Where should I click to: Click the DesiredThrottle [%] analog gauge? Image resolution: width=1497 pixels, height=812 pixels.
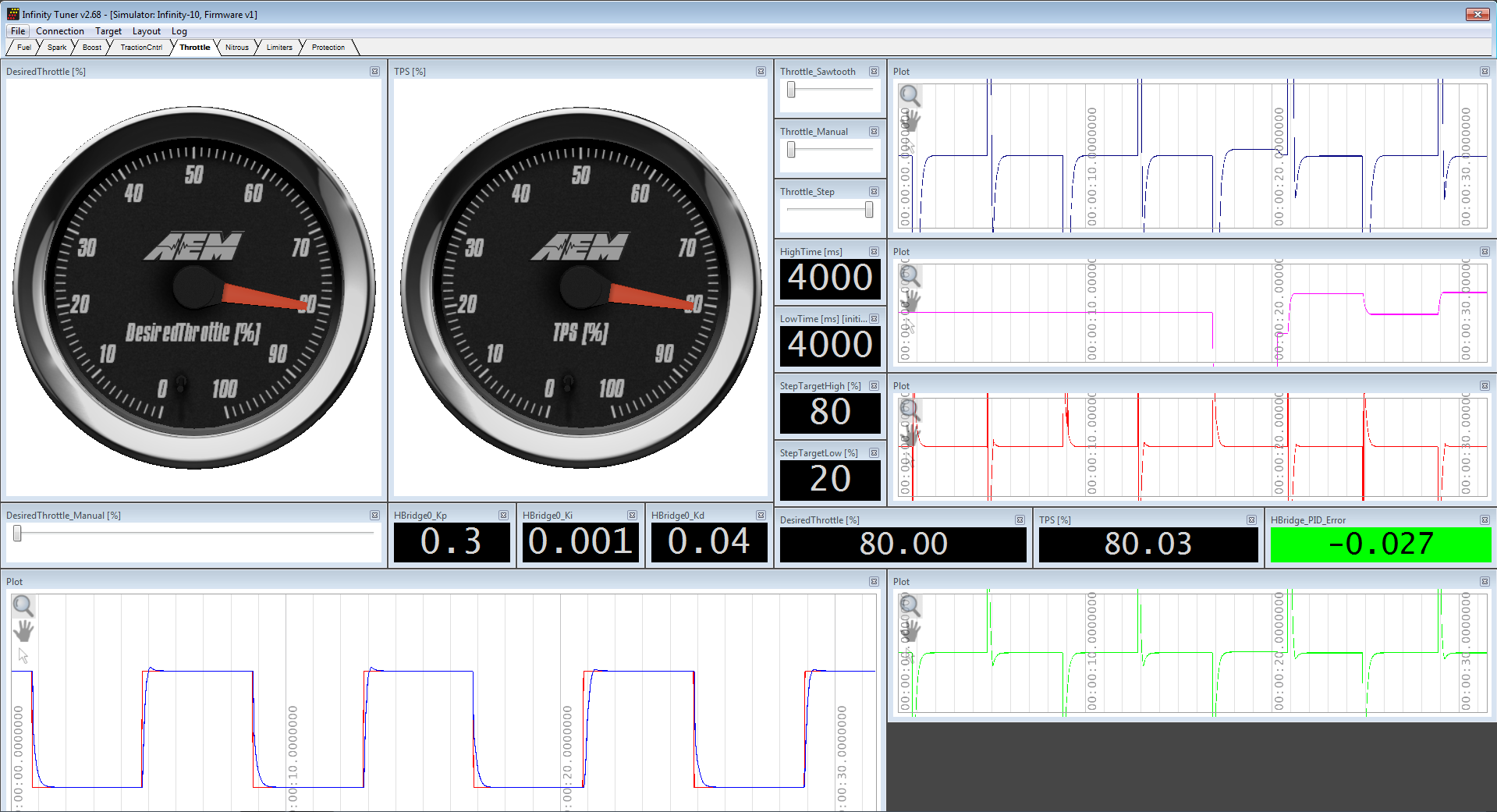(193, 287)
